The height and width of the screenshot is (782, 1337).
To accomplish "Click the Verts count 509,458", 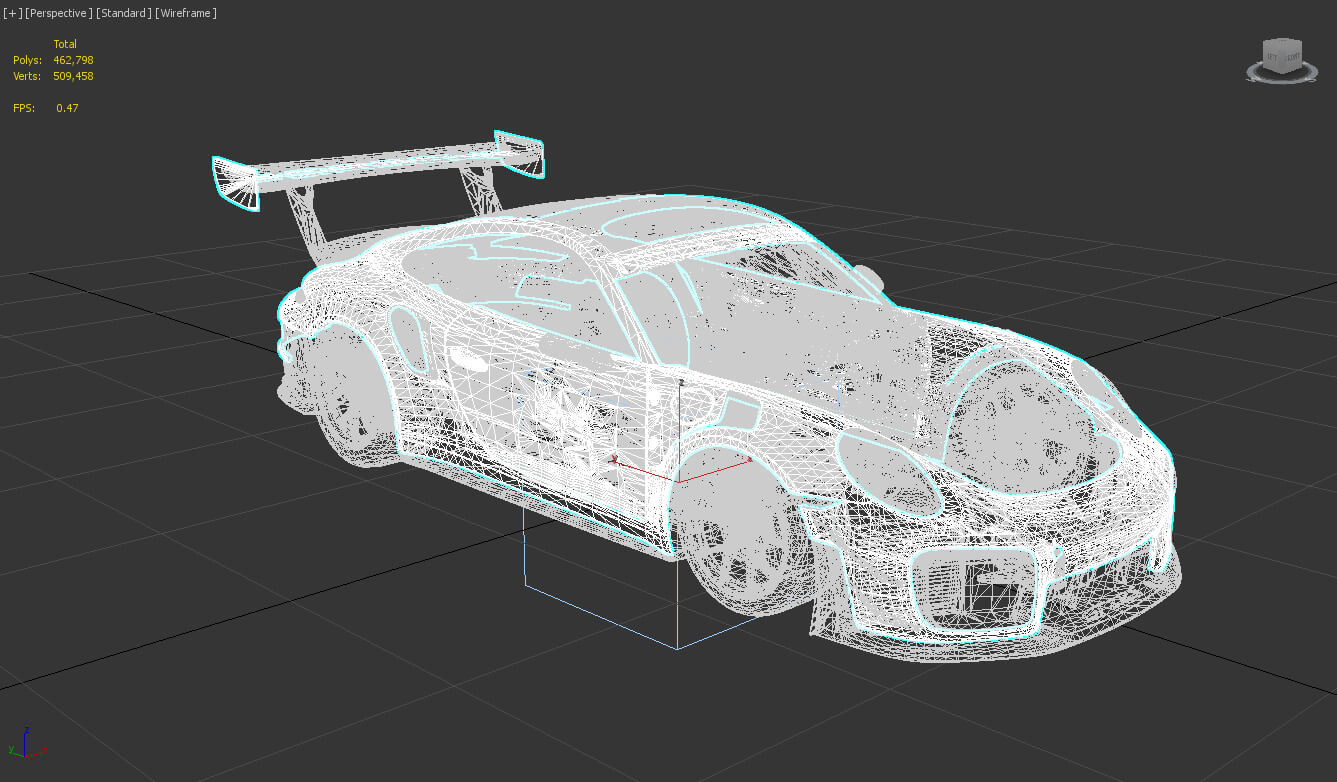I will point(73,76).
